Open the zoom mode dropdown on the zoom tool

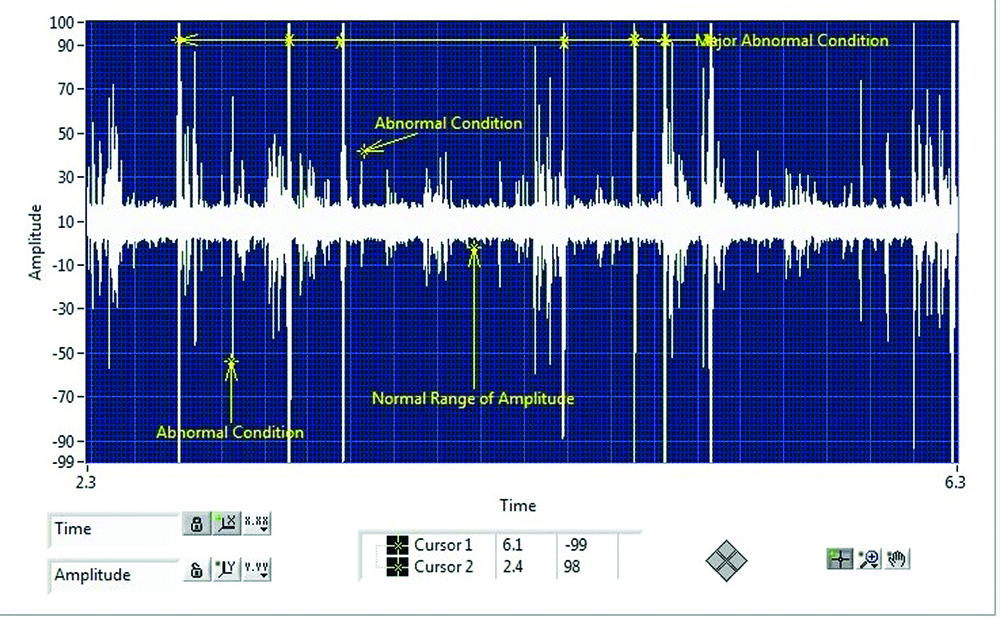click(x=874, y=566)
